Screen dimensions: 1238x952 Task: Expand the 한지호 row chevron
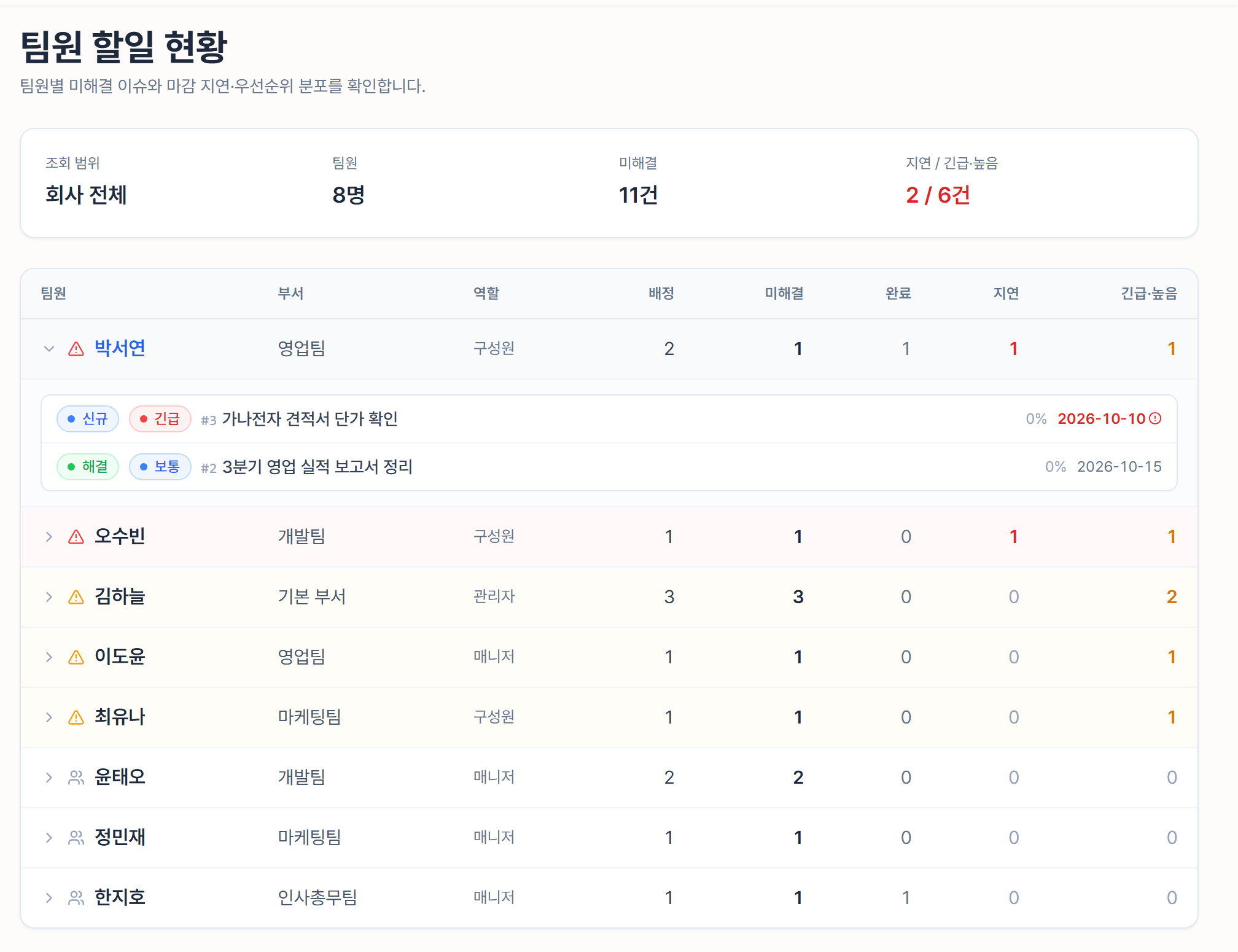pos(49,898)
